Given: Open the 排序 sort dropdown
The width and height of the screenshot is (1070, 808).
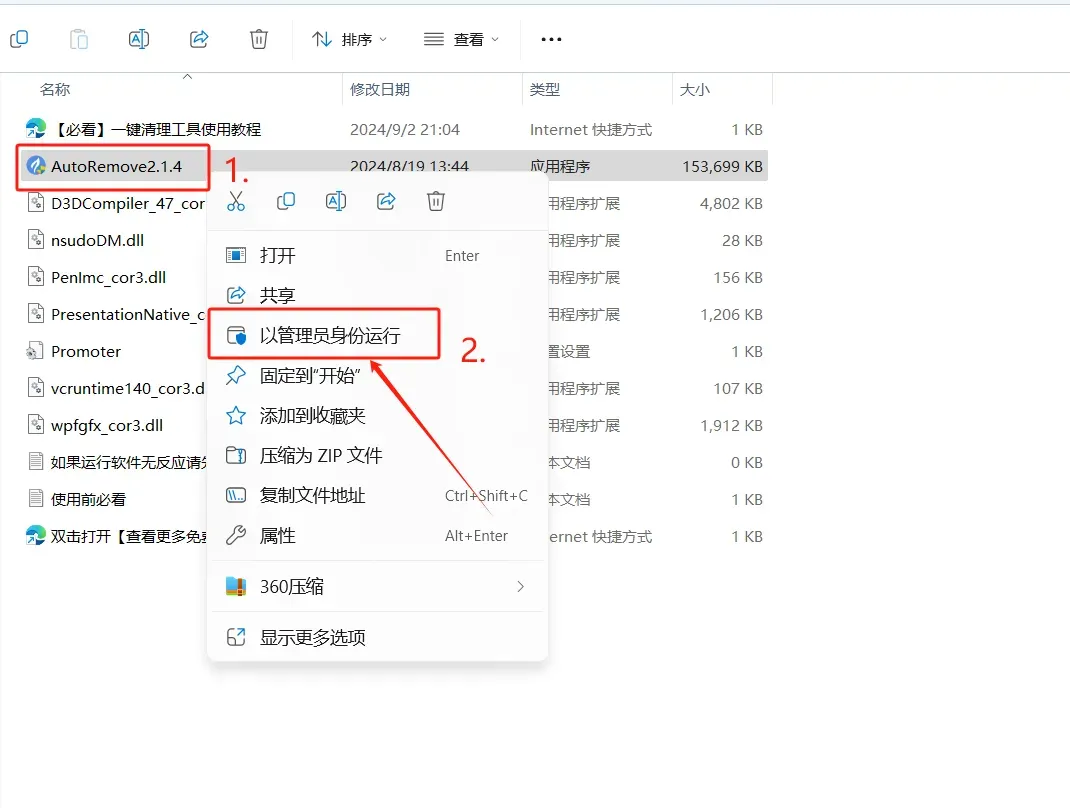Looking at the screenshot, I should (349, 40).
